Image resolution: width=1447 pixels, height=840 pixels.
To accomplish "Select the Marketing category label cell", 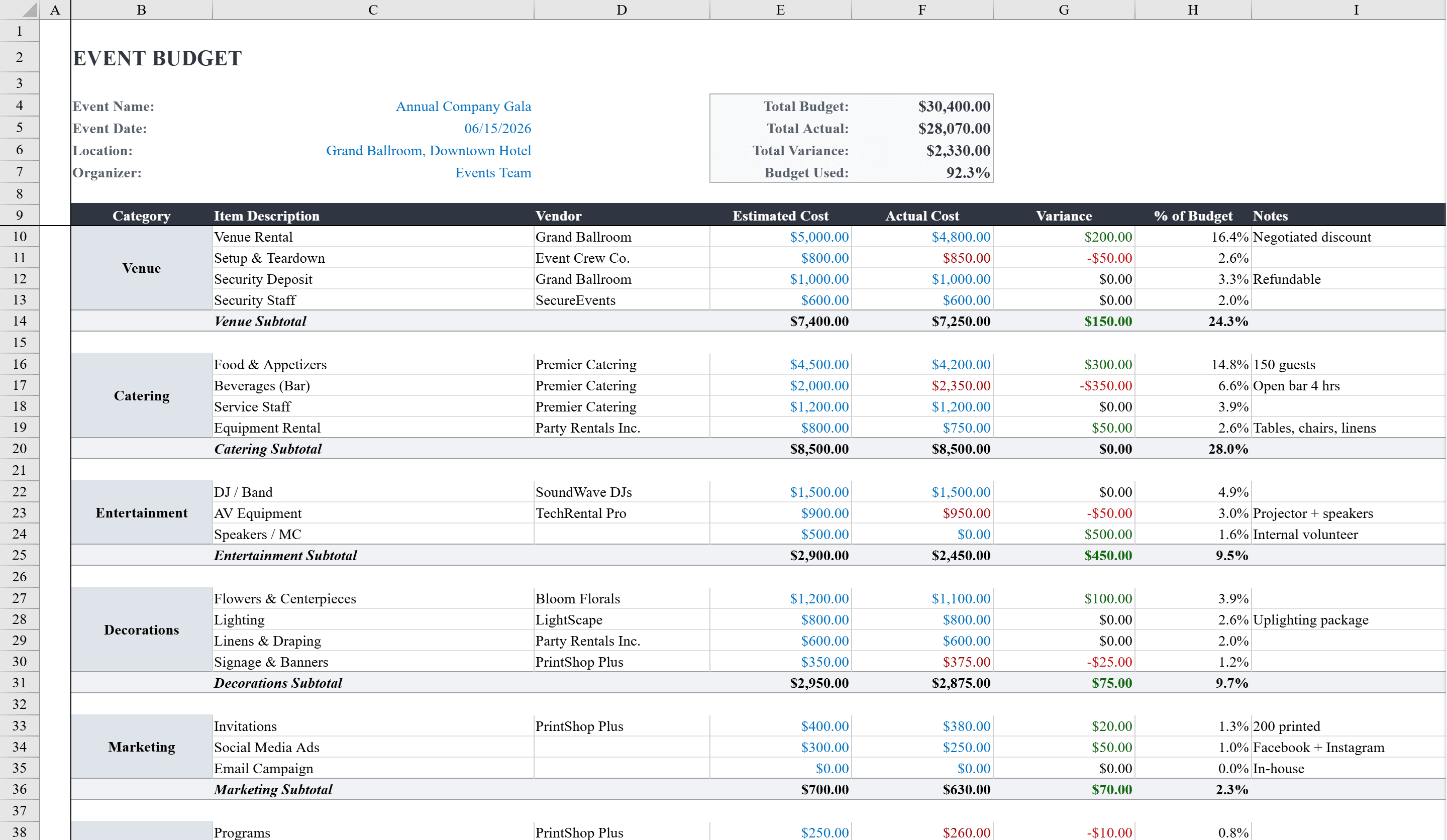I will pyautogui.click(x=141, y=747).
